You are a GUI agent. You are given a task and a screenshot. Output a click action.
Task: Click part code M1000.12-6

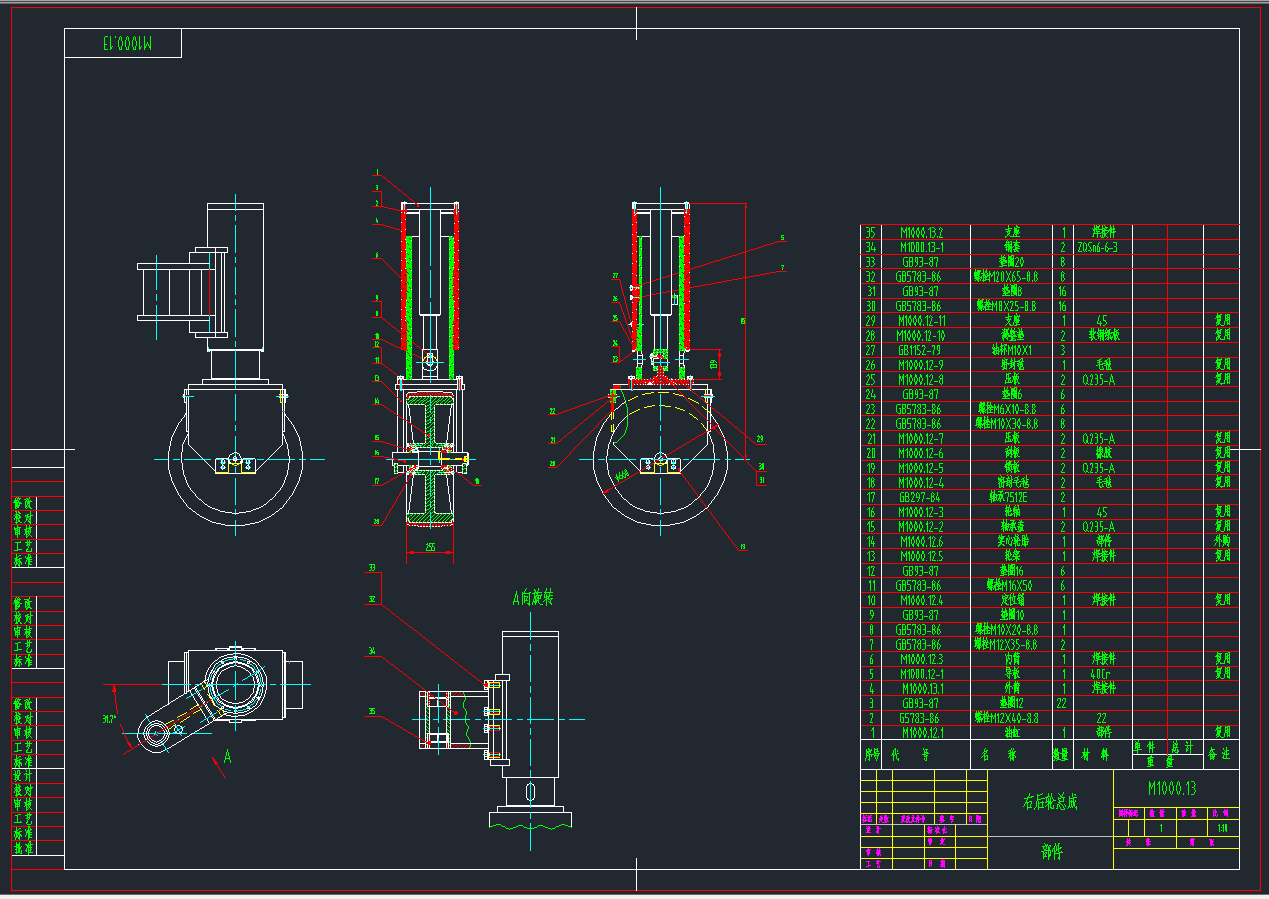[x=922, y=453]
